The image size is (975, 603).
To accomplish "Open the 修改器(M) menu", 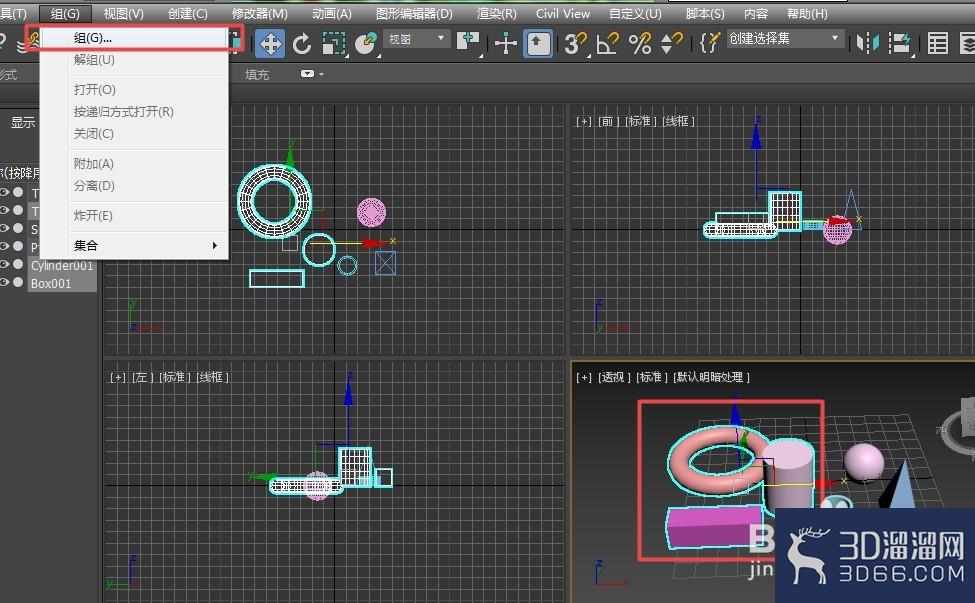I will (x=259, y=14).
